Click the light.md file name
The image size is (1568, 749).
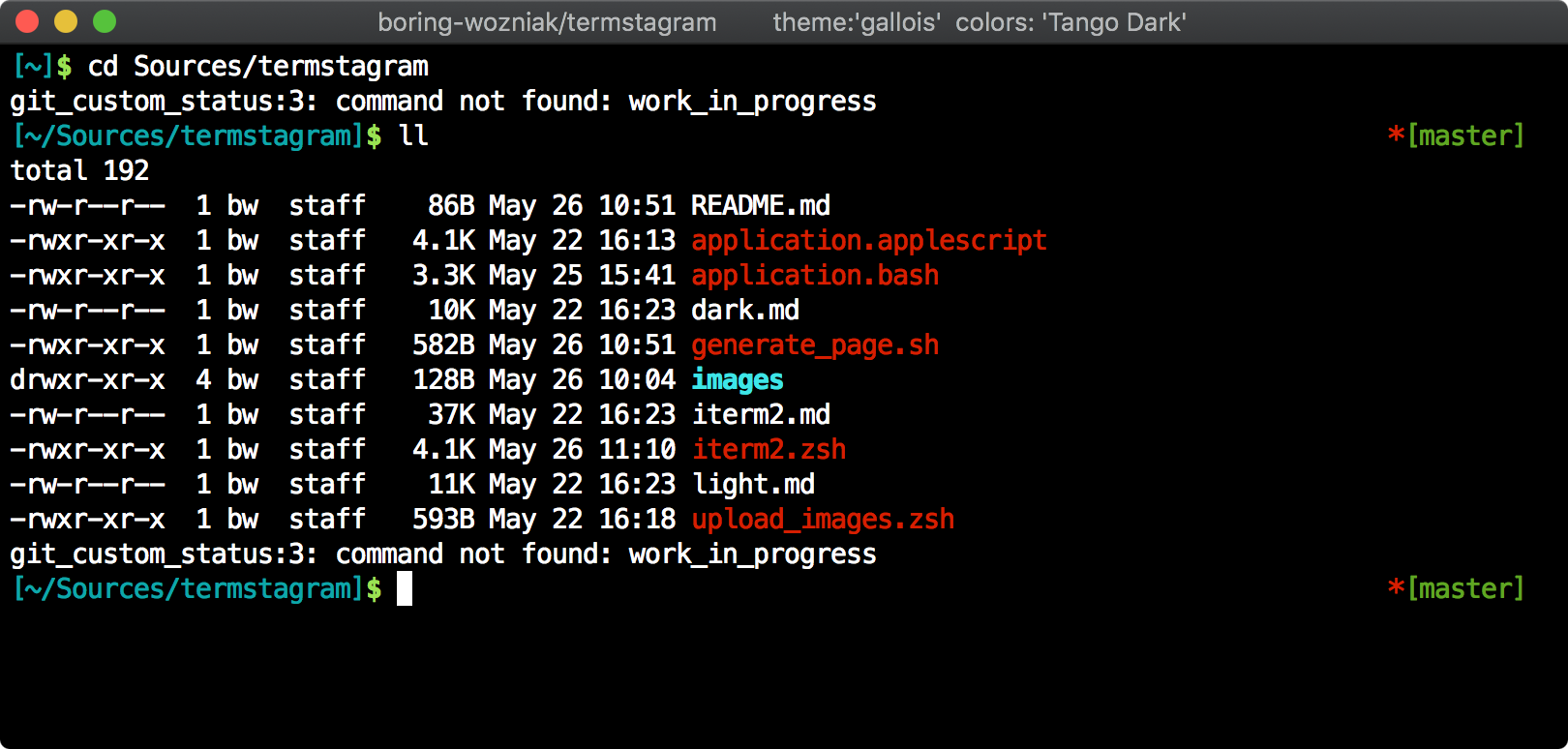point(753,484)
